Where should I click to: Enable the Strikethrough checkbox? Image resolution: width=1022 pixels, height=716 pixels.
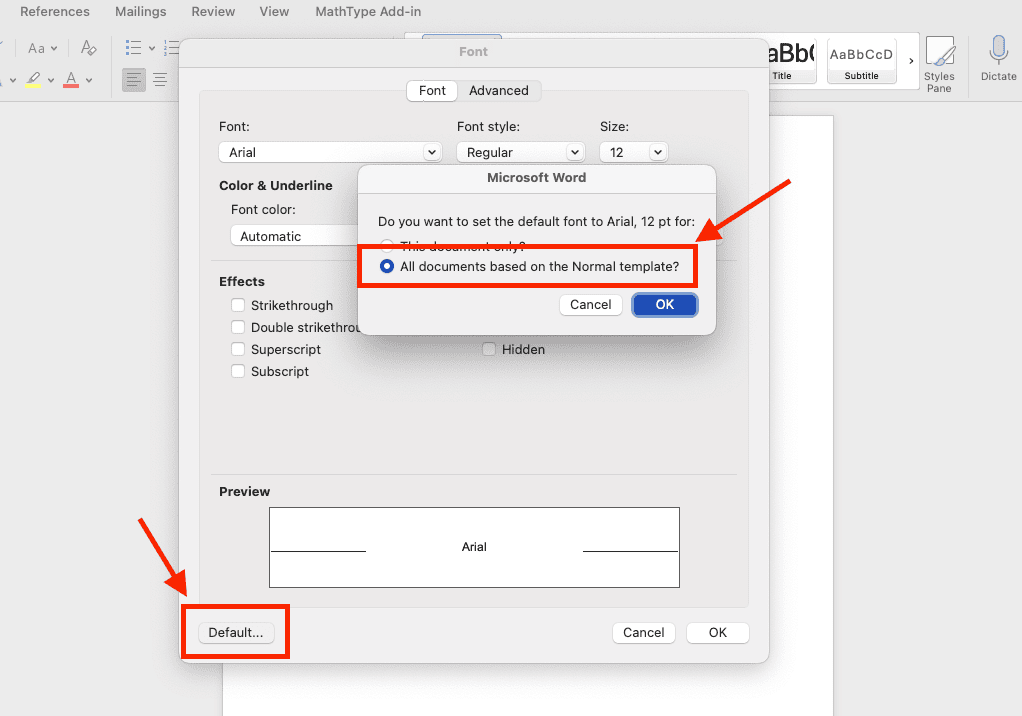tap(238, 305)
